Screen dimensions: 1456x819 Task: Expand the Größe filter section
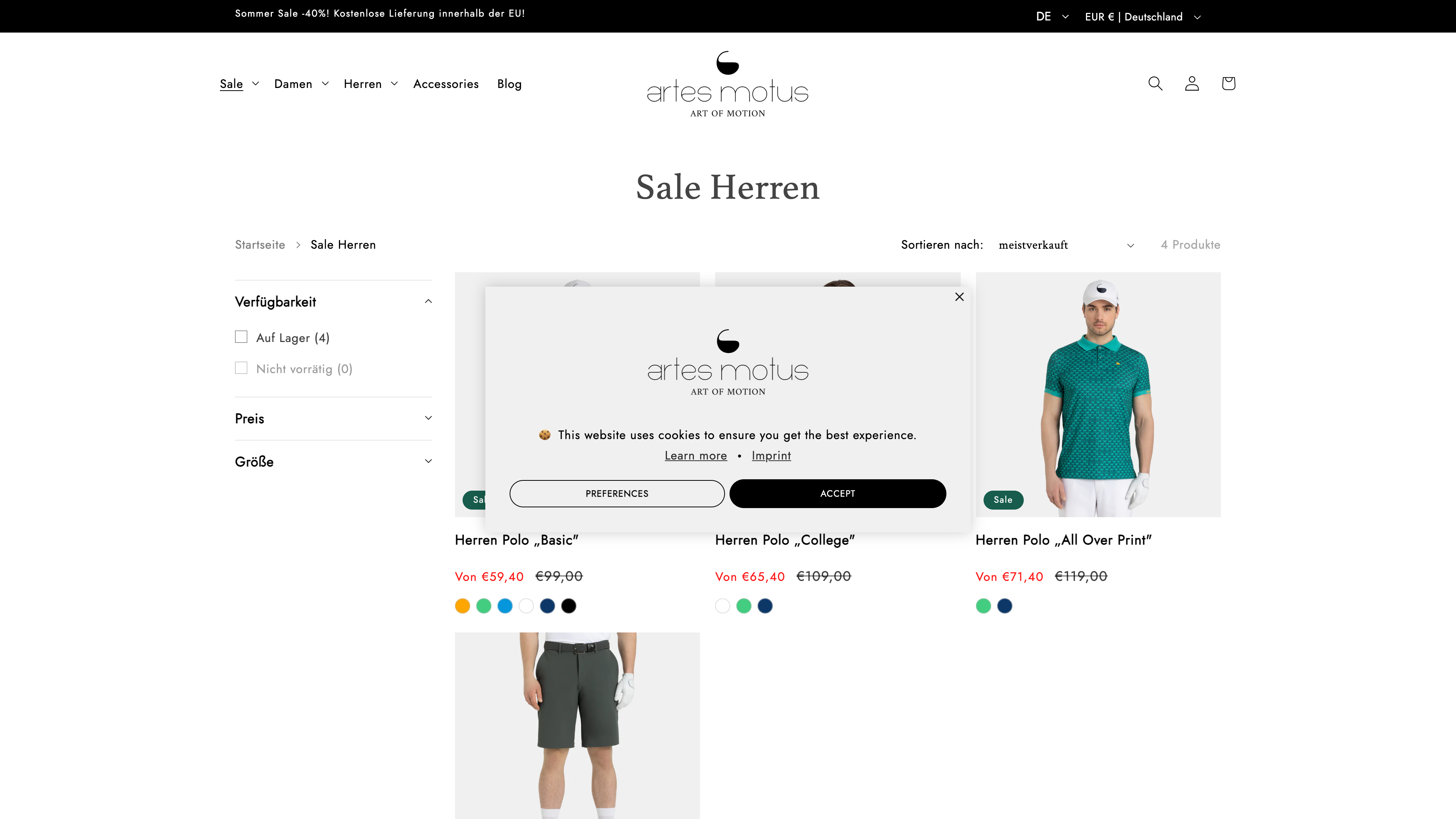click(334, 461)
